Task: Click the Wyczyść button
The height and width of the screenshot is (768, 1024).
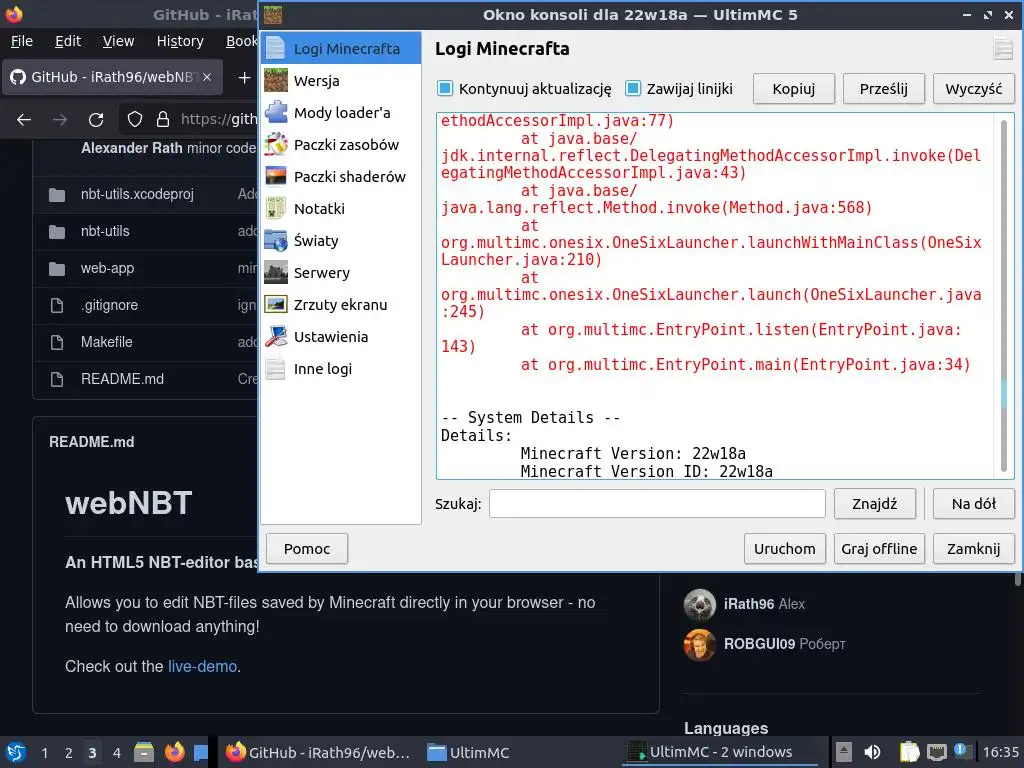Action: coord(973,89)
